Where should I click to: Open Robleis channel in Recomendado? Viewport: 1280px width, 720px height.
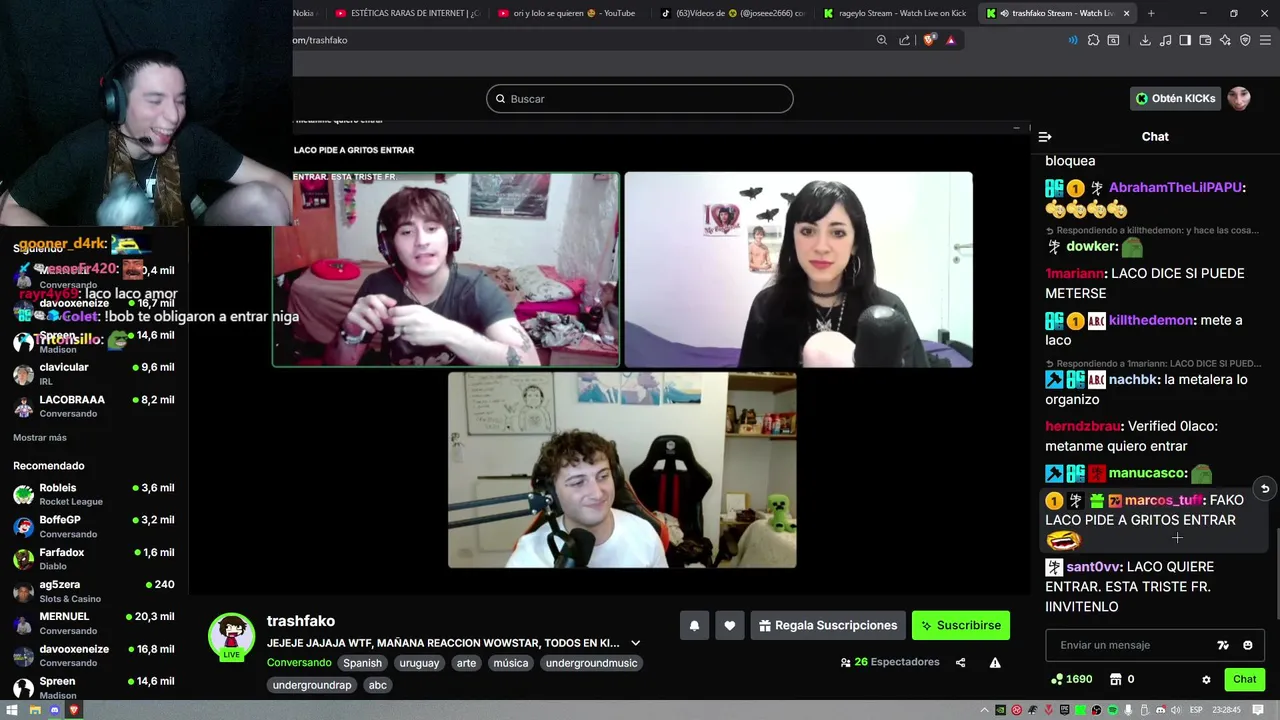(94, 495)
